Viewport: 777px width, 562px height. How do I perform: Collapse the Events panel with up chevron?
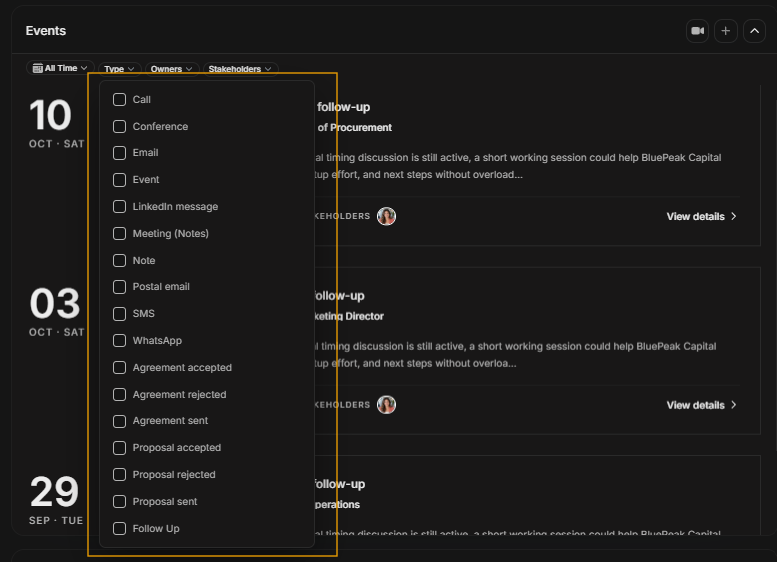pyautogui.click(x=754, y=31)
